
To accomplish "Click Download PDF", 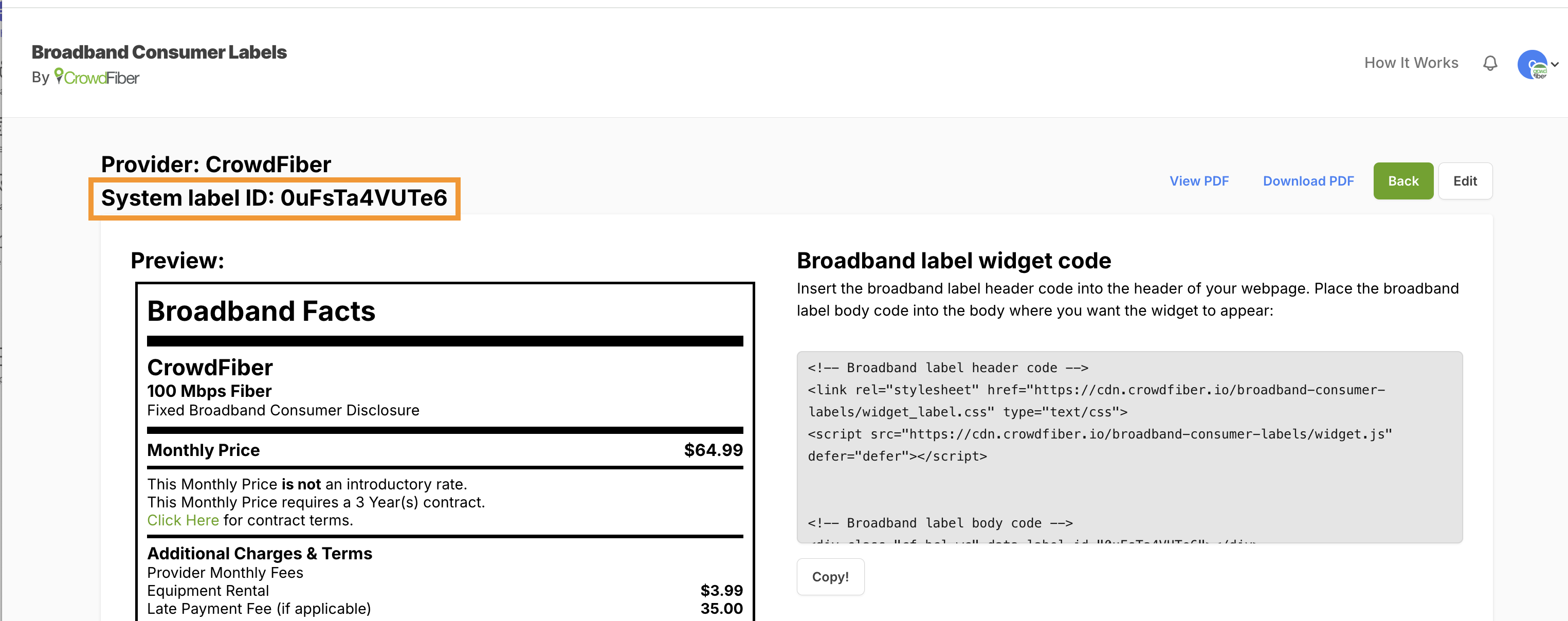I will pyautogui.click(x=1309, y=180).
